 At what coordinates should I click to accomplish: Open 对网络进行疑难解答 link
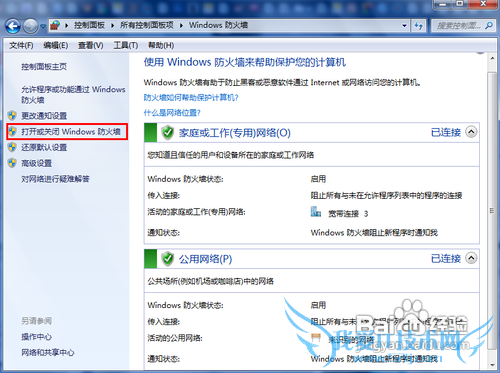click(55, 179)
